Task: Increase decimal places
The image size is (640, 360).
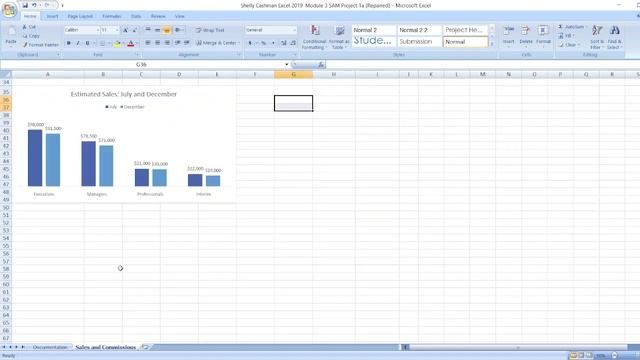Action: [x=284, y=43]
